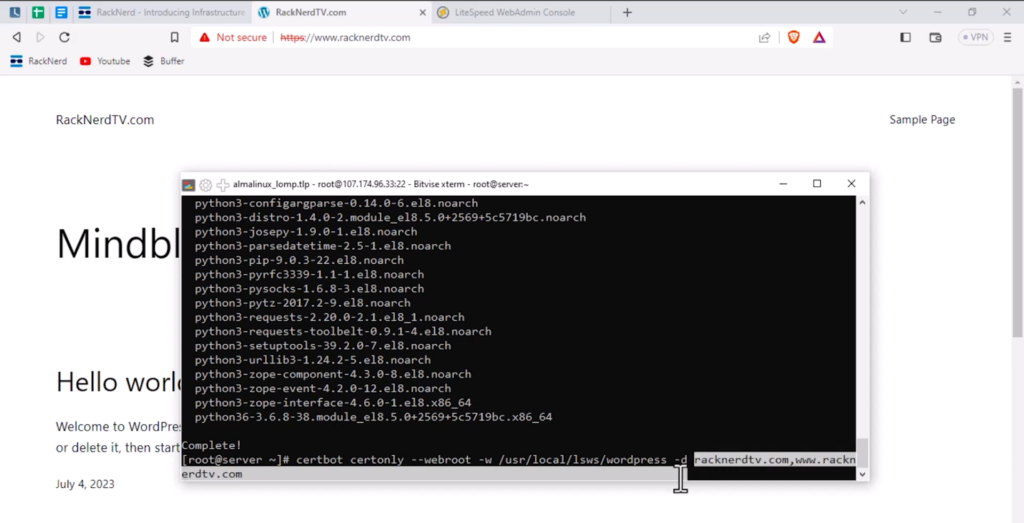Reload the page with refresh icon

click(64, 37)
